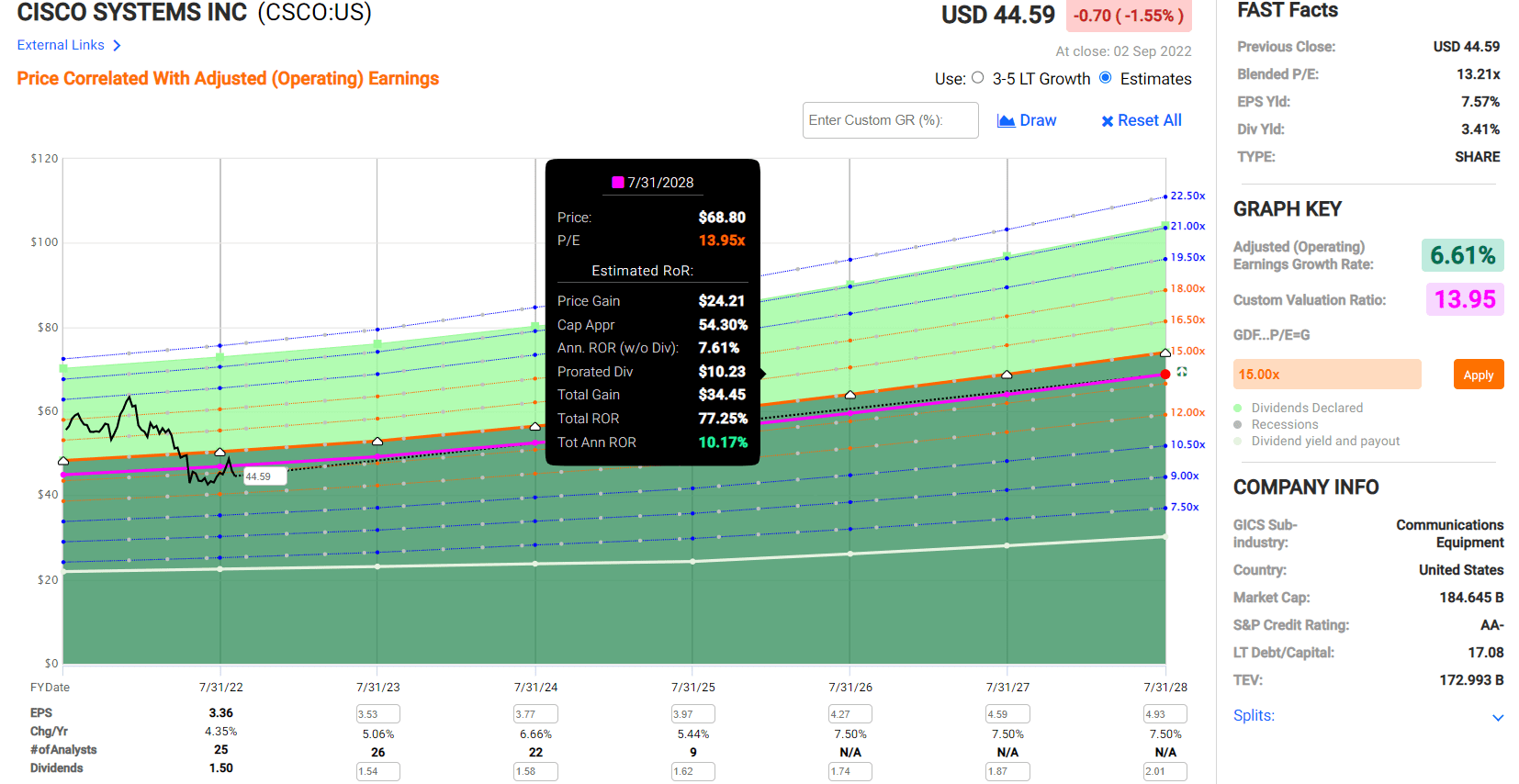1519x784 pixels.
Task: Edit the 7/31/26 EPS value 4.27
Action: [850, 714]
